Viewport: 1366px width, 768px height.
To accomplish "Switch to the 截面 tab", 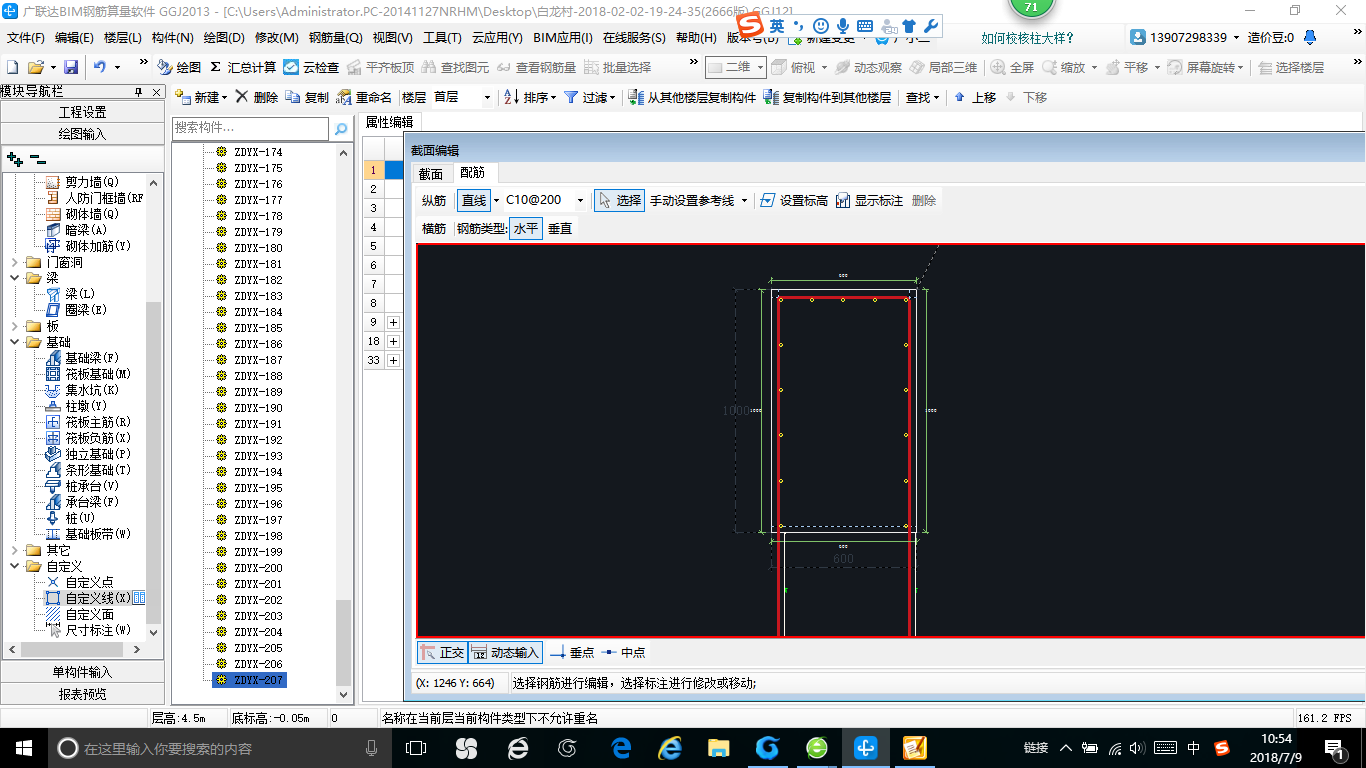I will click(x=430, y=174).
